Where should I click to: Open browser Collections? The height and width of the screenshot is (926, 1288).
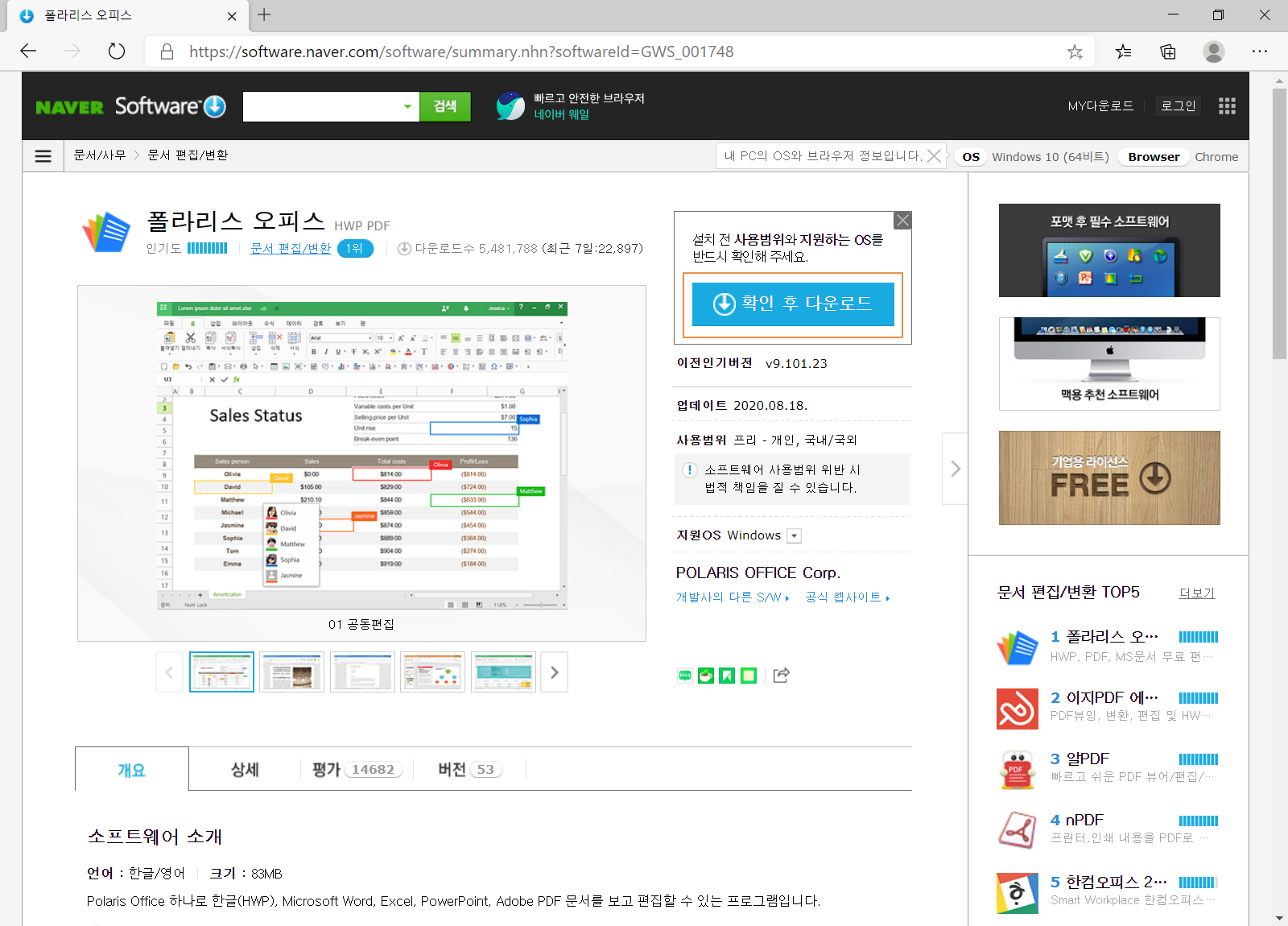1168,52
